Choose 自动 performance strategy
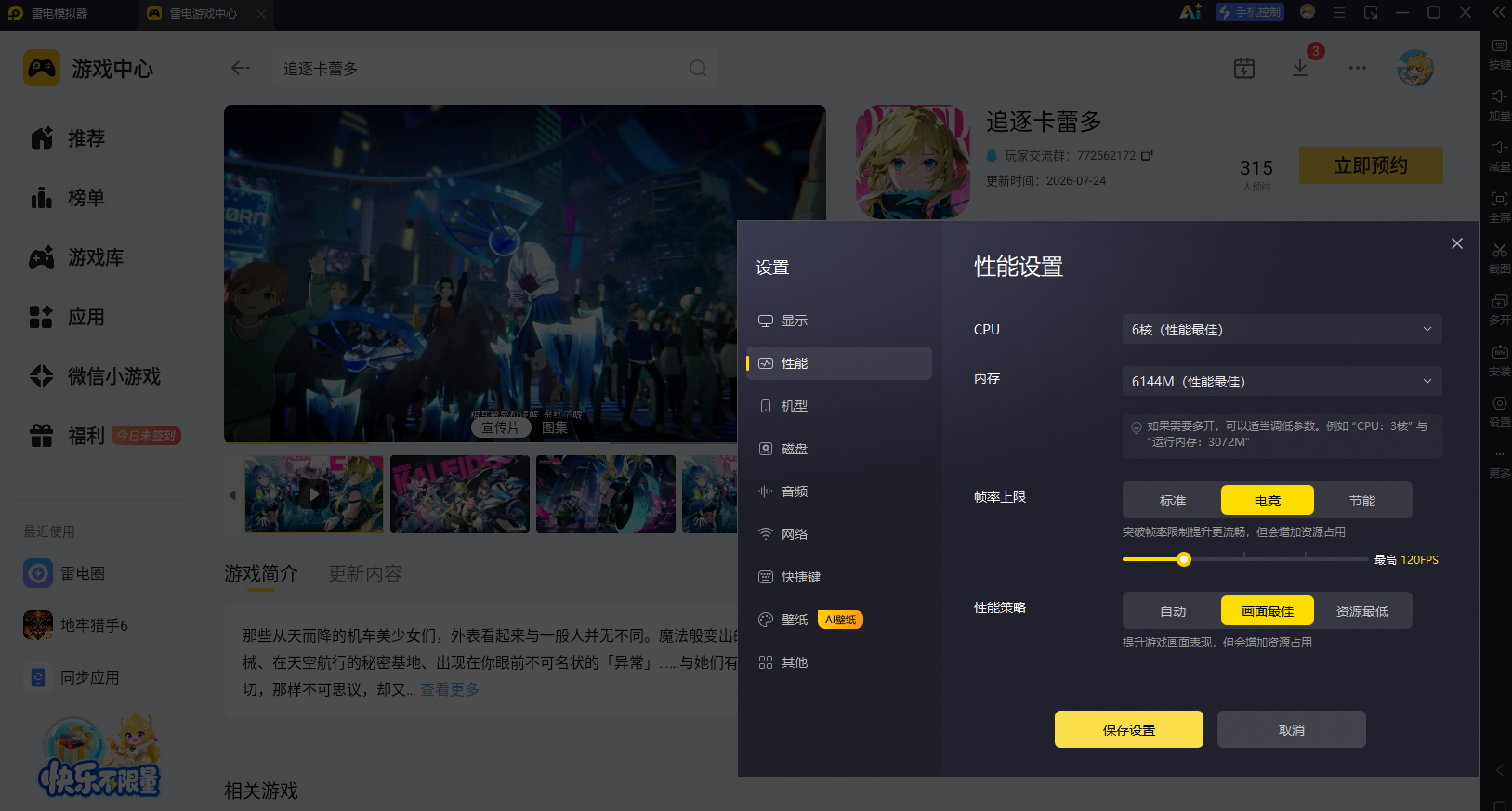The image size is (1512, 811). (1173, 611)
